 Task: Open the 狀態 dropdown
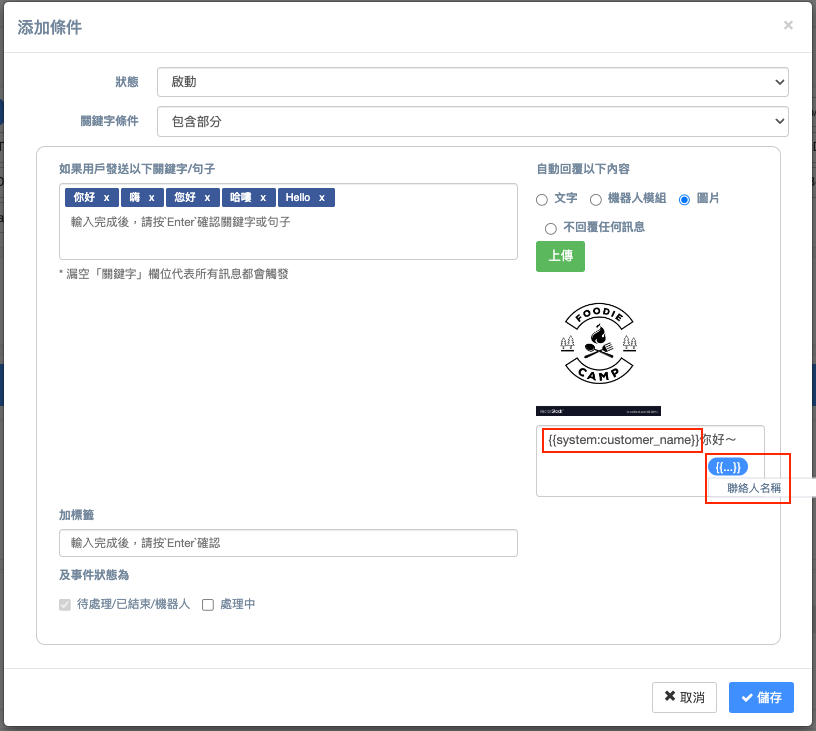click(472, 82)
